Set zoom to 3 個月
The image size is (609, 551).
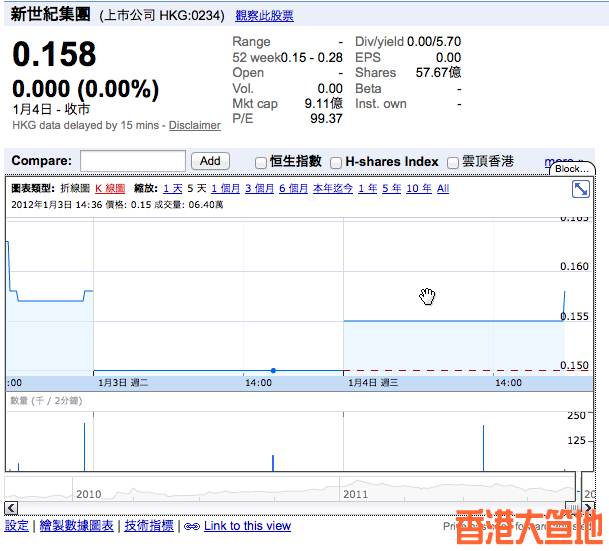click(259, 189)
